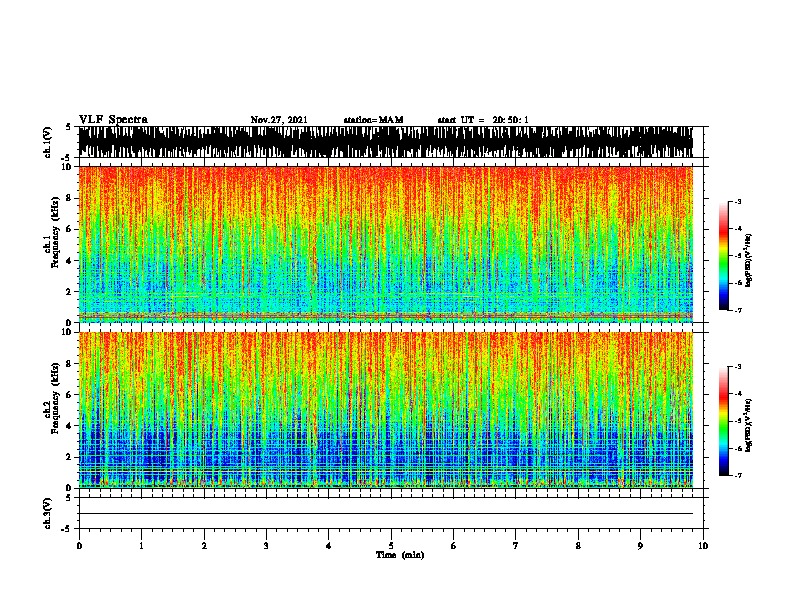Click the time axis tick label "0"
This screenshot has height=612, width=792.
point(79,546)
